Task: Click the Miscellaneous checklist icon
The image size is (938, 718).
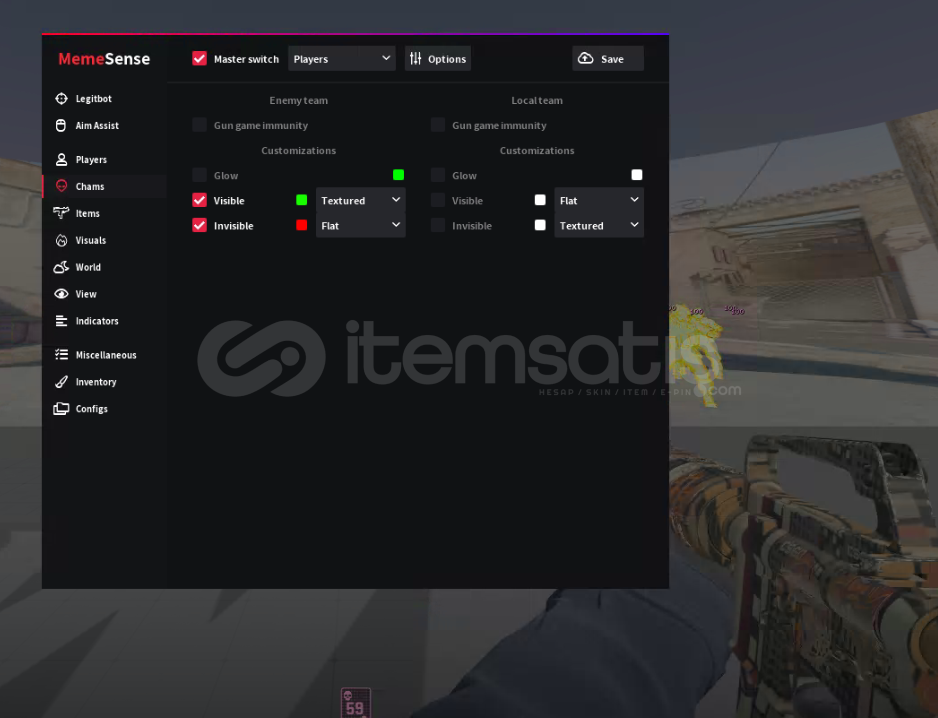Action: pos(61,355)
